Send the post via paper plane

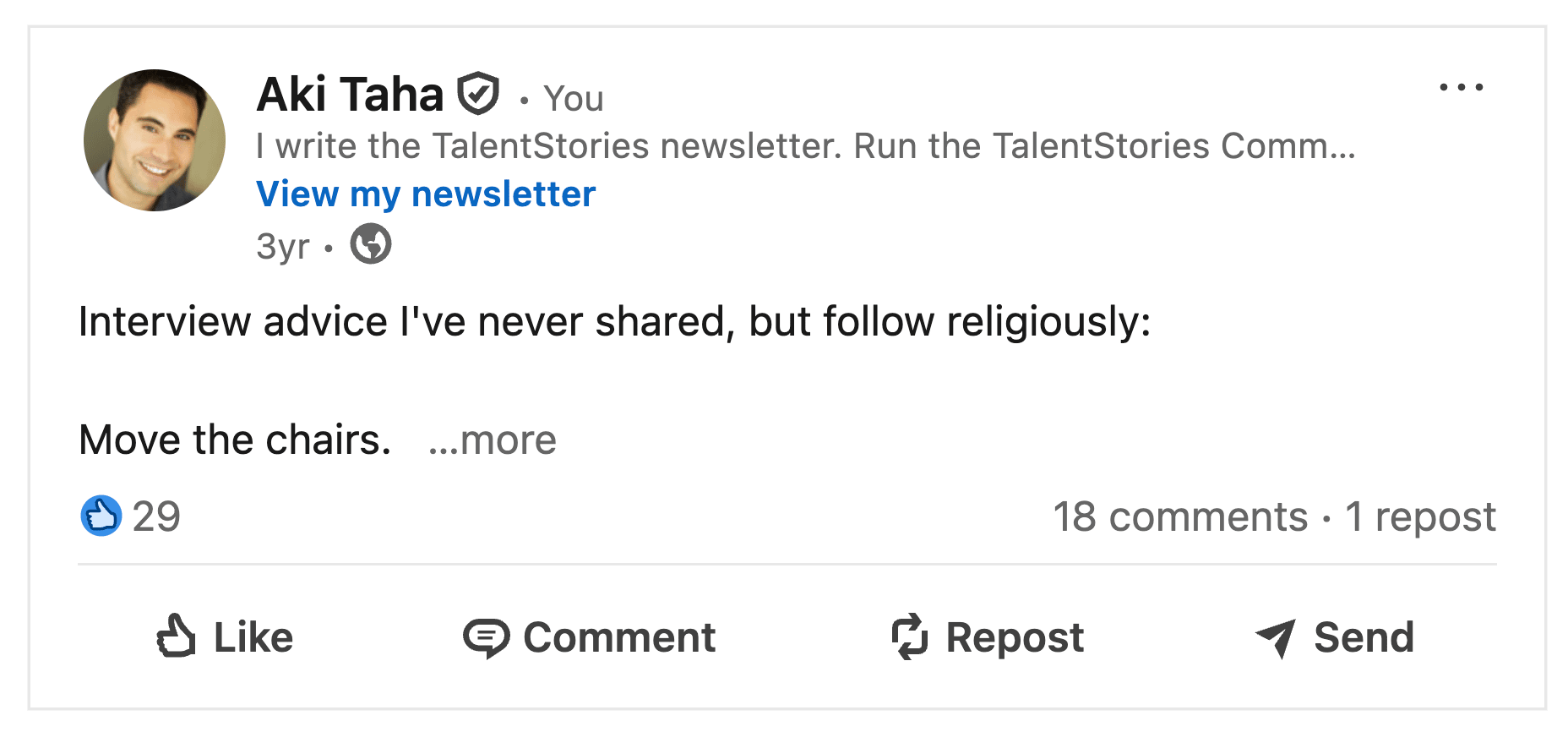(x=1335, y=636)
